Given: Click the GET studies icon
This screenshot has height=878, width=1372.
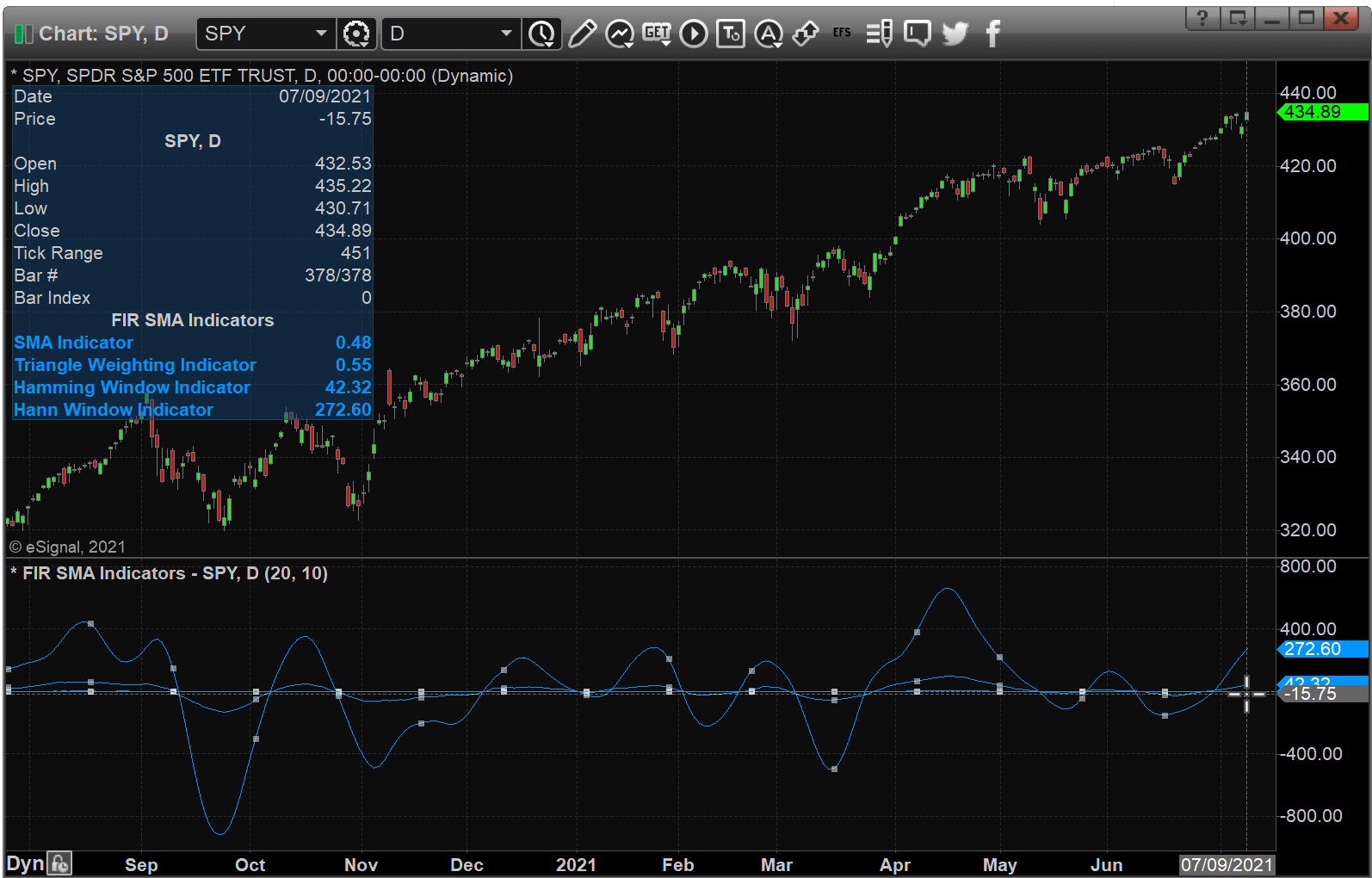Looking at the screenshot, I should (657, 34).
